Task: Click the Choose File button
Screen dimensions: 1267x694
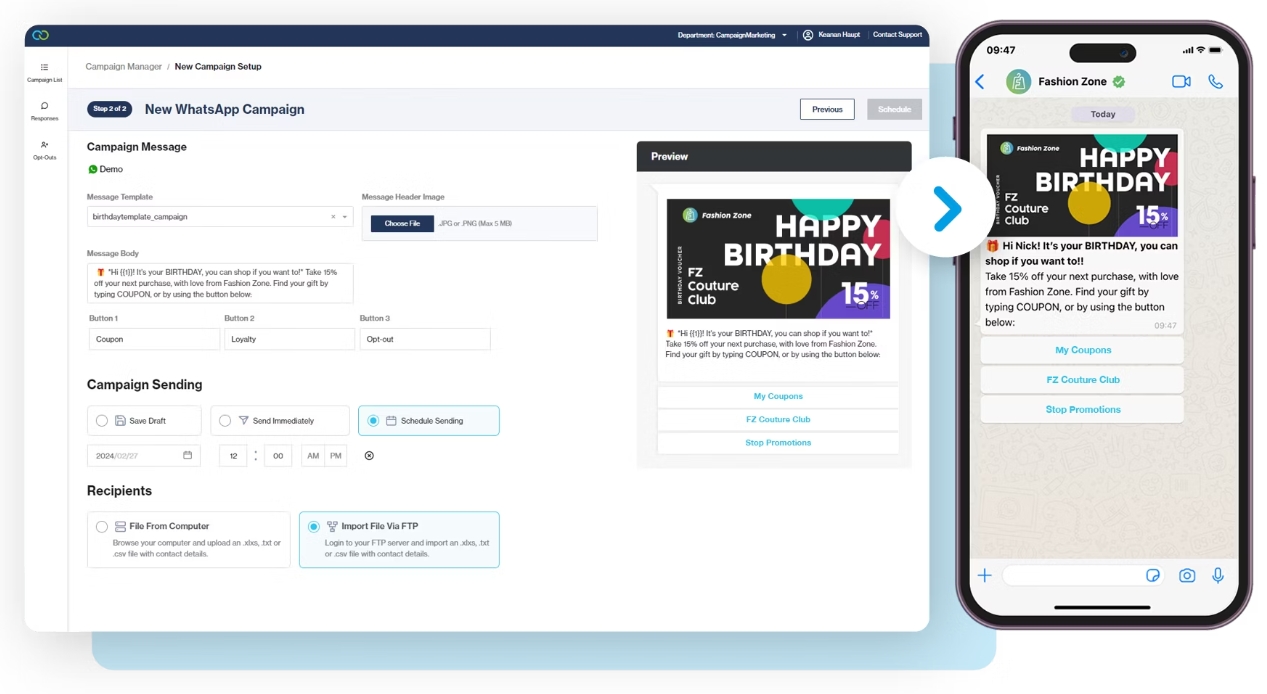Action: click(x=402, y=223)
